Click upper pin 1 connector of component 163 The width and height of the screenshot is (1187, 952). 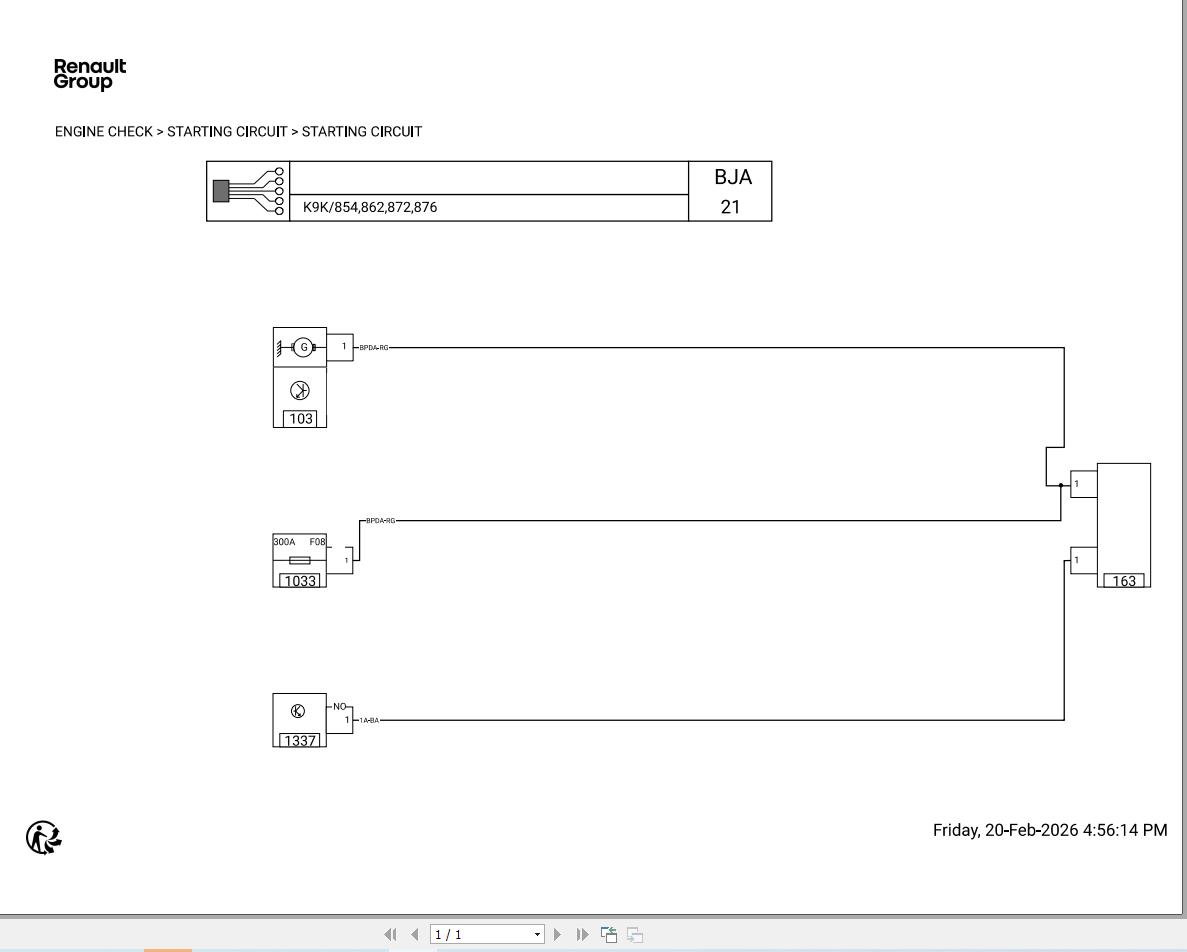pos(1083,484)
